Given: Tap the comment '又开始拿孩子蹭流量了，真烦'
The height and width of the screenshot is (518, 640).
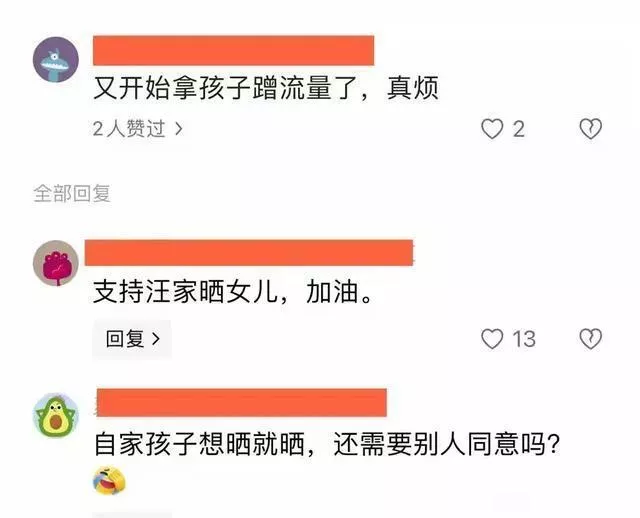Looking at the screenshot, I should pos(266,88).
